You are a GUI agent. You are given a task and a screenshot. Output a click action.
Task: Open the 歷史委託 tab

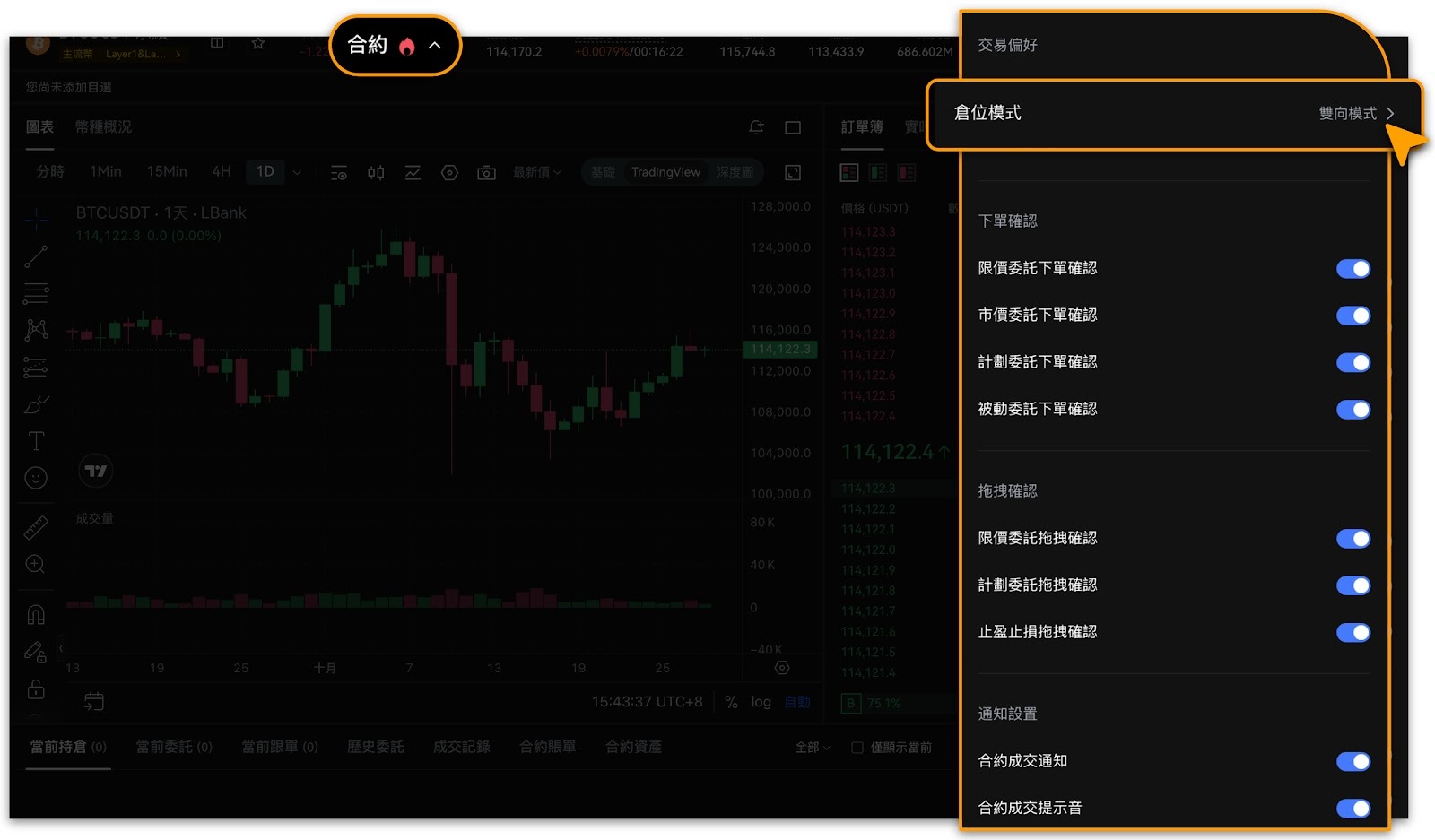(x=375, y=747)
